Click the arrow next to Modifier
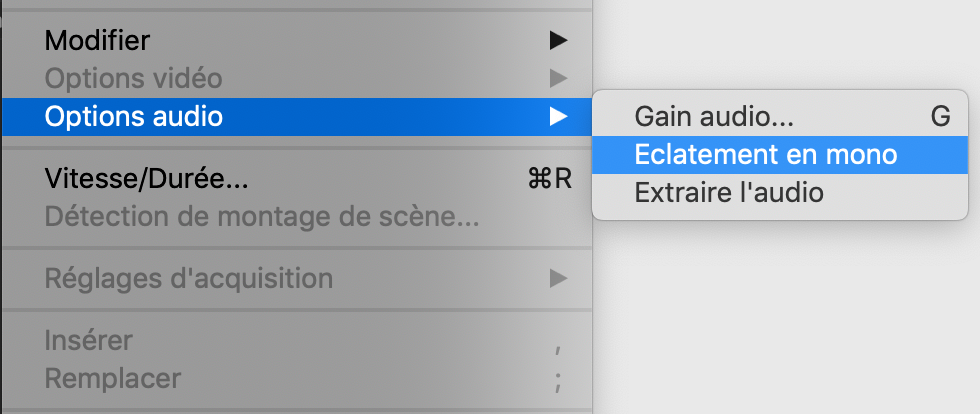The width and height of the screenshot is (980, 414). click(559, 41)
